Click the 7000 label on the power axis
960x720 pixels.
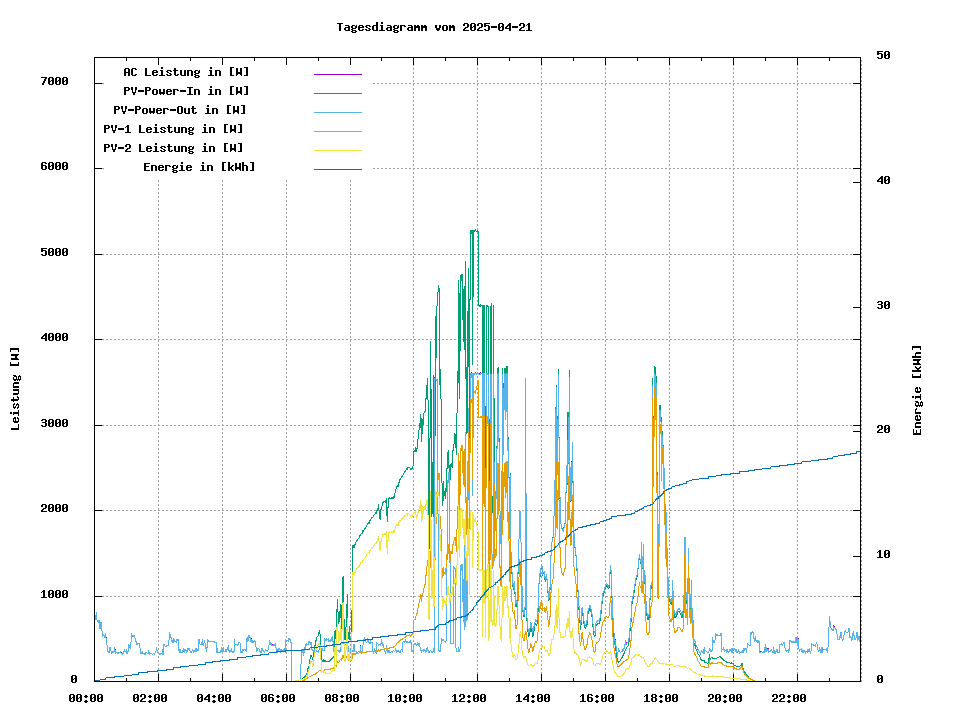pyautogui.click(x=54, y=81)
